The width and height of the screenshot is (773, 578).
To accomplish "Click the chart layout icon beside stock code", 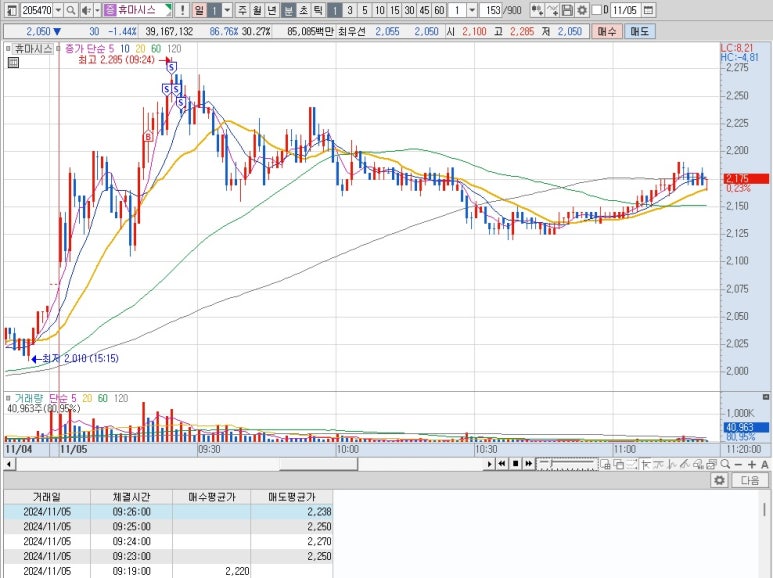I will pyautogui.click(x=12, y=10).
